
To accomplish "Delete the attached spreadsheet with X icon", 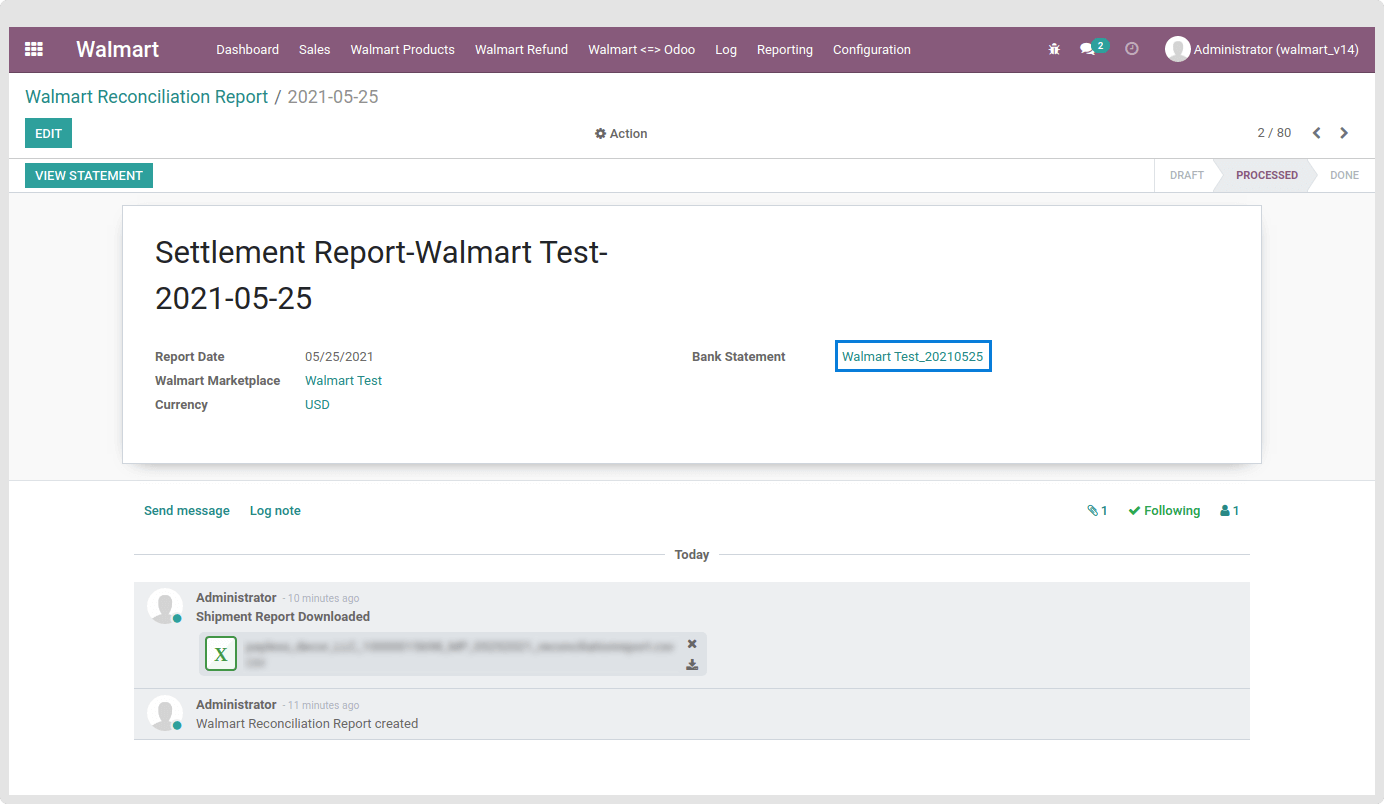I will tap(692, 644).
